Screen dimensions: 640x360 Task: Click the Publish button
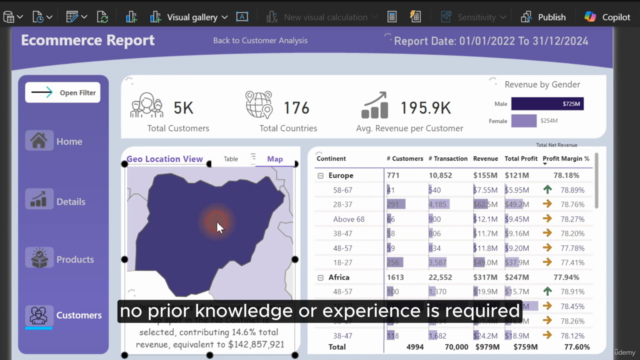pyautogui.click(x=543, y=17)
